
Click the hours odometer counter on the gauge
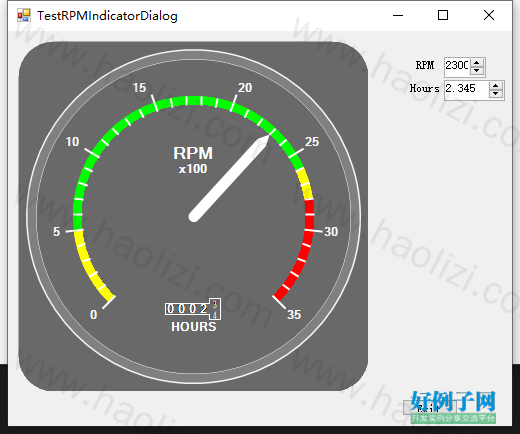[x=193, y=309]
